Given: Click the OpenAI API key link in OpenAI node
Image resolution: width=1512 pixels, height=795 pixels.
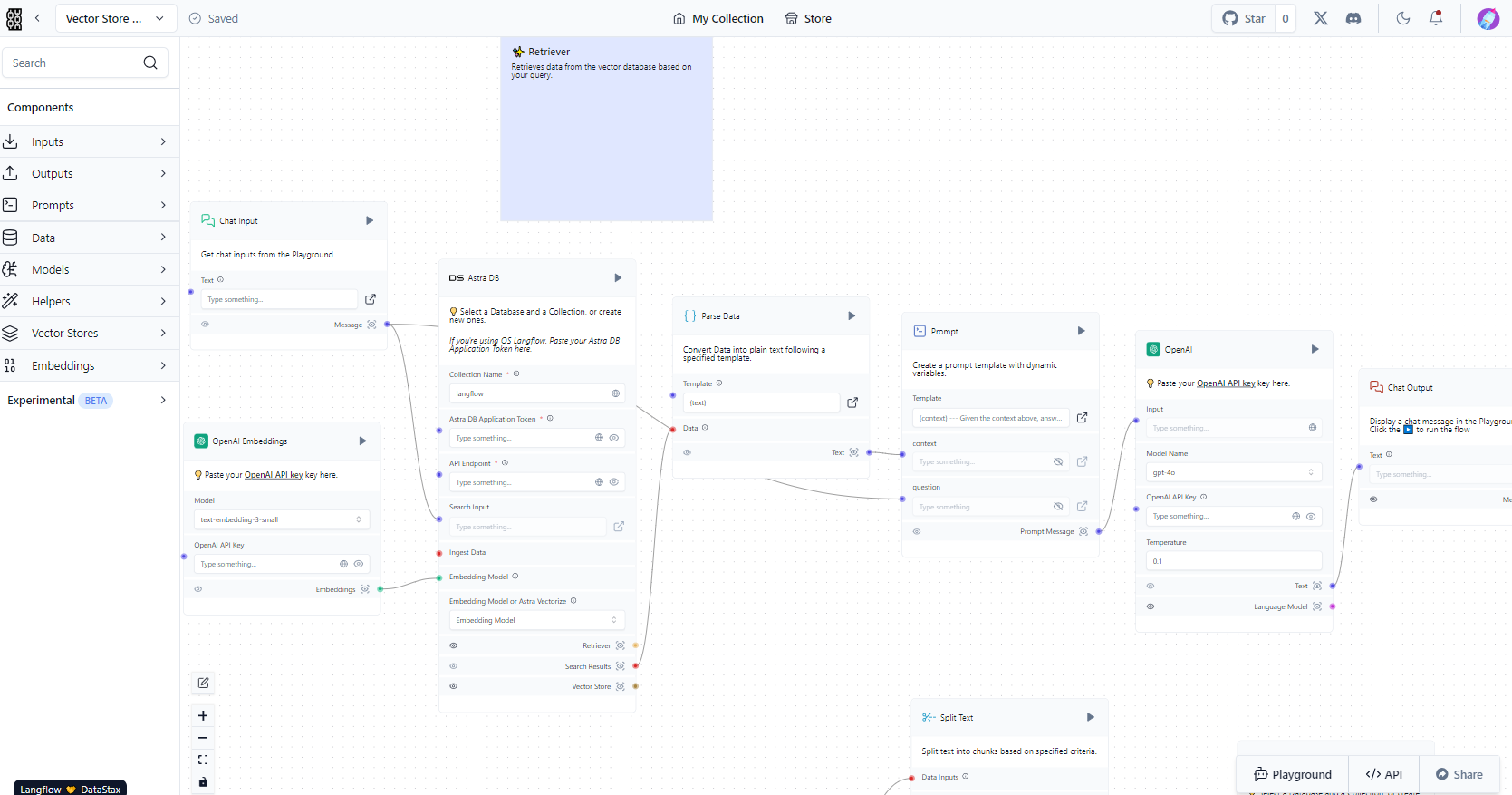Looking at the screenshot, I should [1226, 383].
